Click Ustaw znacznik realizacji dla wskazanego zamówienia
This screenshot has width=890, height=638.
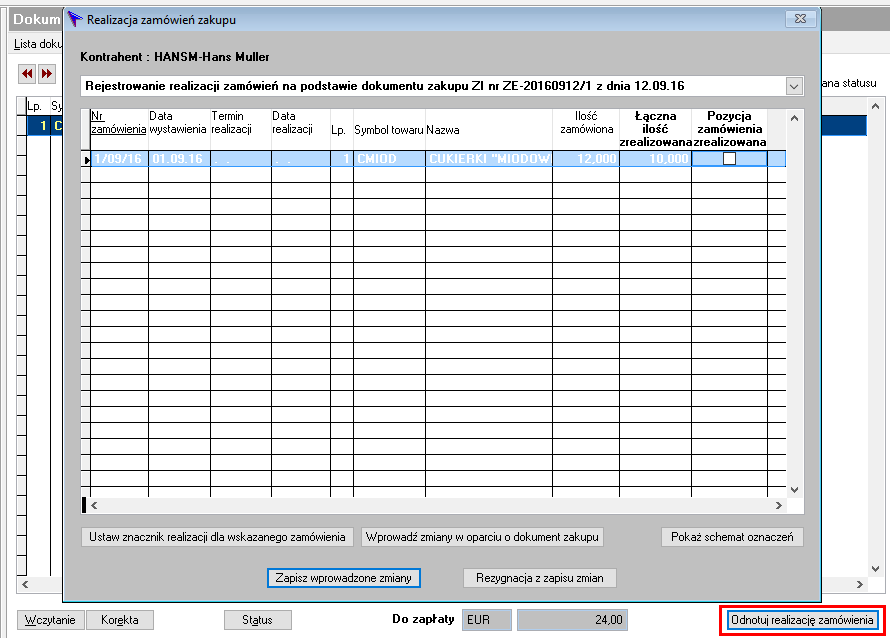217,537
